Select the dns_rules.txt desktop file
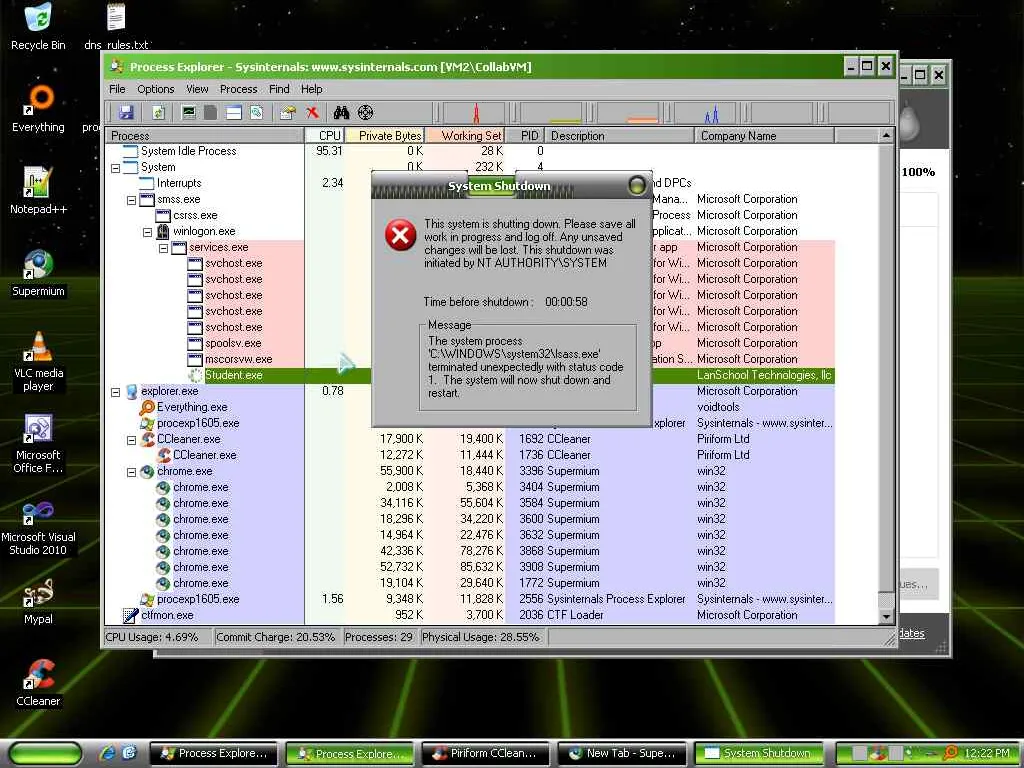 click(116, 27)
